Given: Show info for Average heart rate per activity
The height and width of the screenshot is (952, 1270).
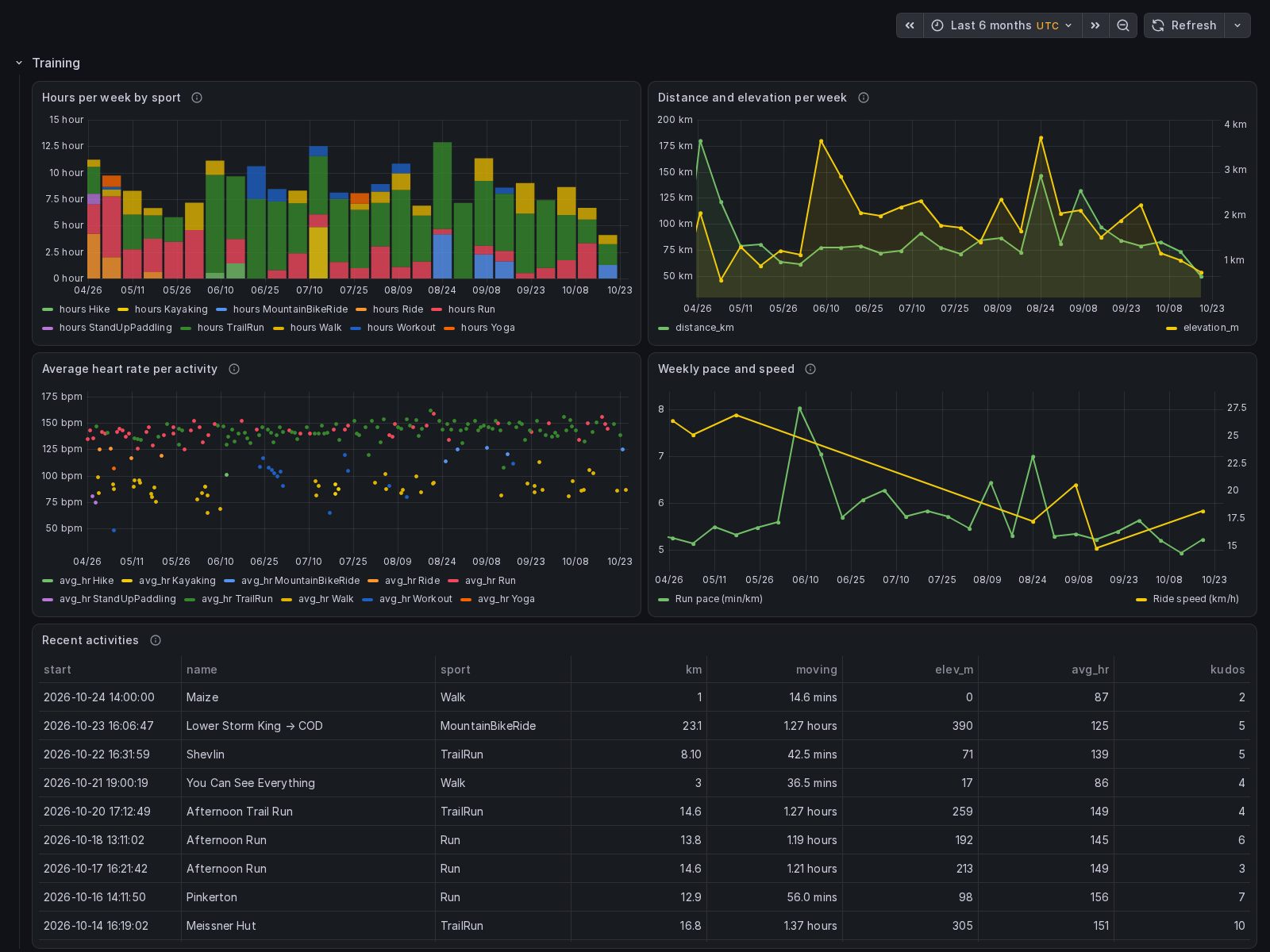Looking at the screenshot, I should 234,369.
